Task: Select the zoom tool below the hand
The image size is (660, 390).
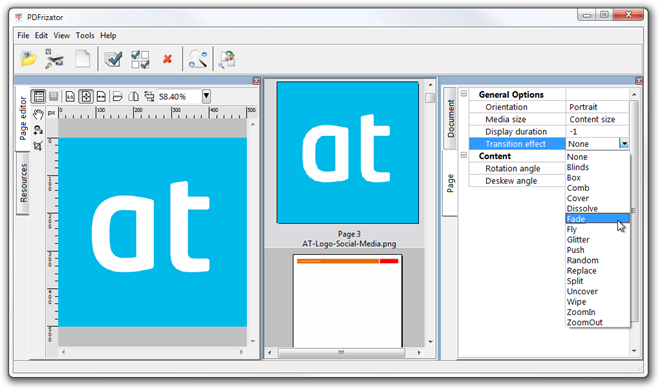Action: (x=38, y=130)
